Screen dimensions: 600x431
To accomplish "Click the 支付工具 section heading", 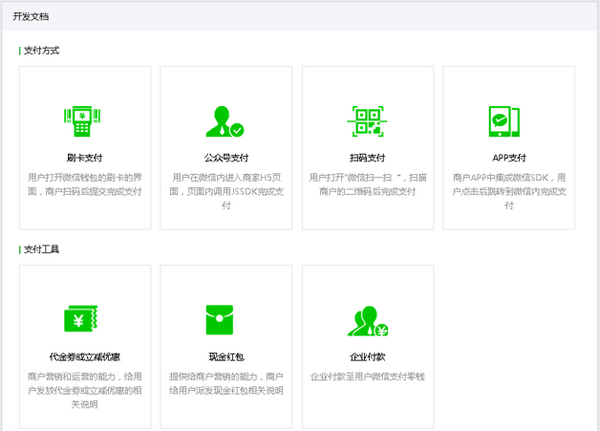I will click(41, 248).
